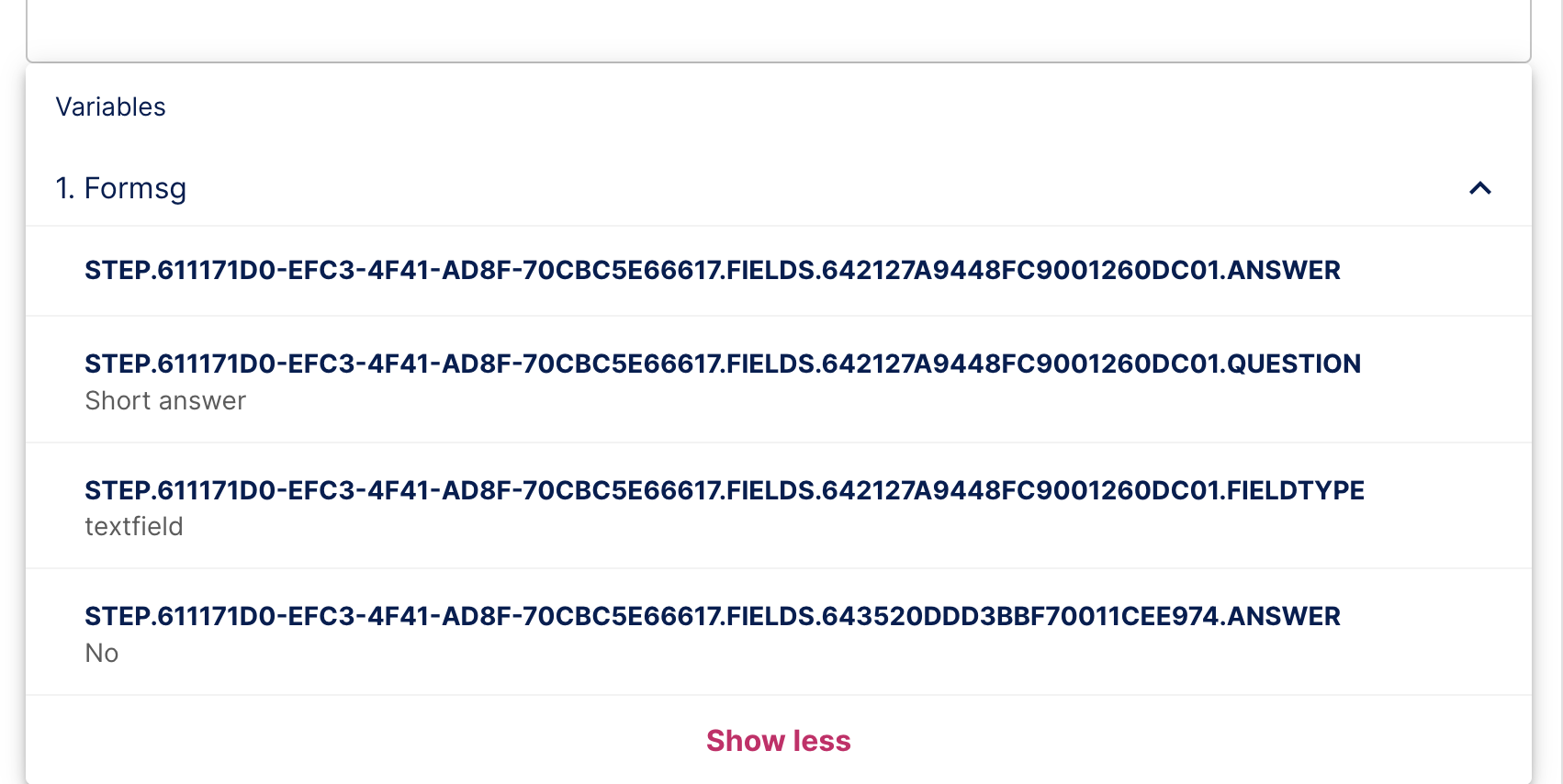Click the 1. Formsg section header
The image size is (1563, 784).
[122, 188]
